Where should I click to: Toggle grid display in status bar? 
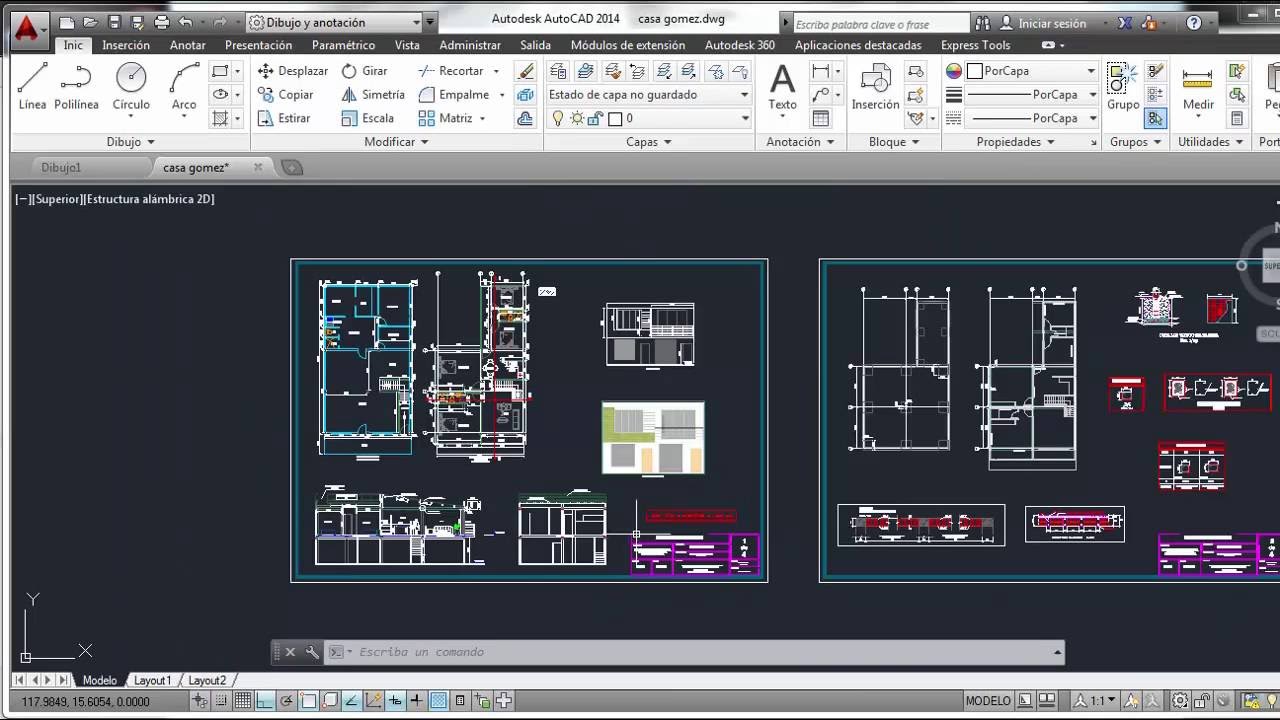pyautogui.click(x=243, y=701)
